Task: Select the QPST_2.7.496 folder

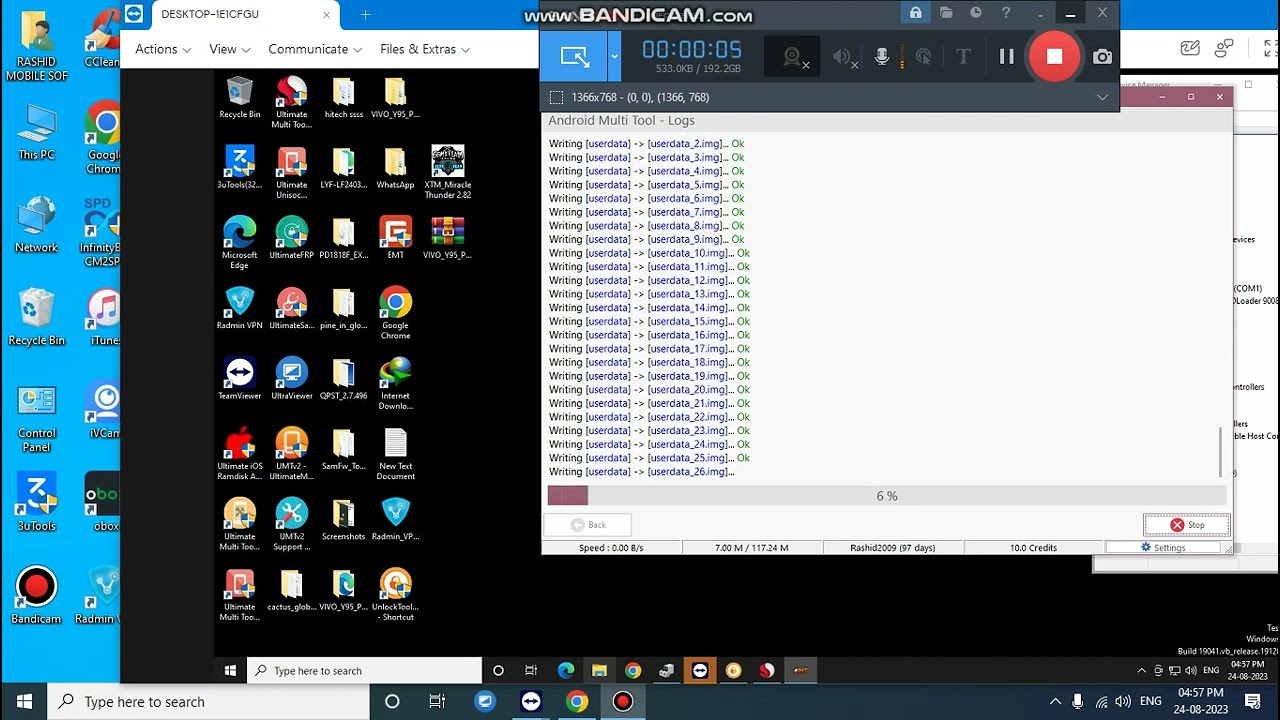Action: 344,378
